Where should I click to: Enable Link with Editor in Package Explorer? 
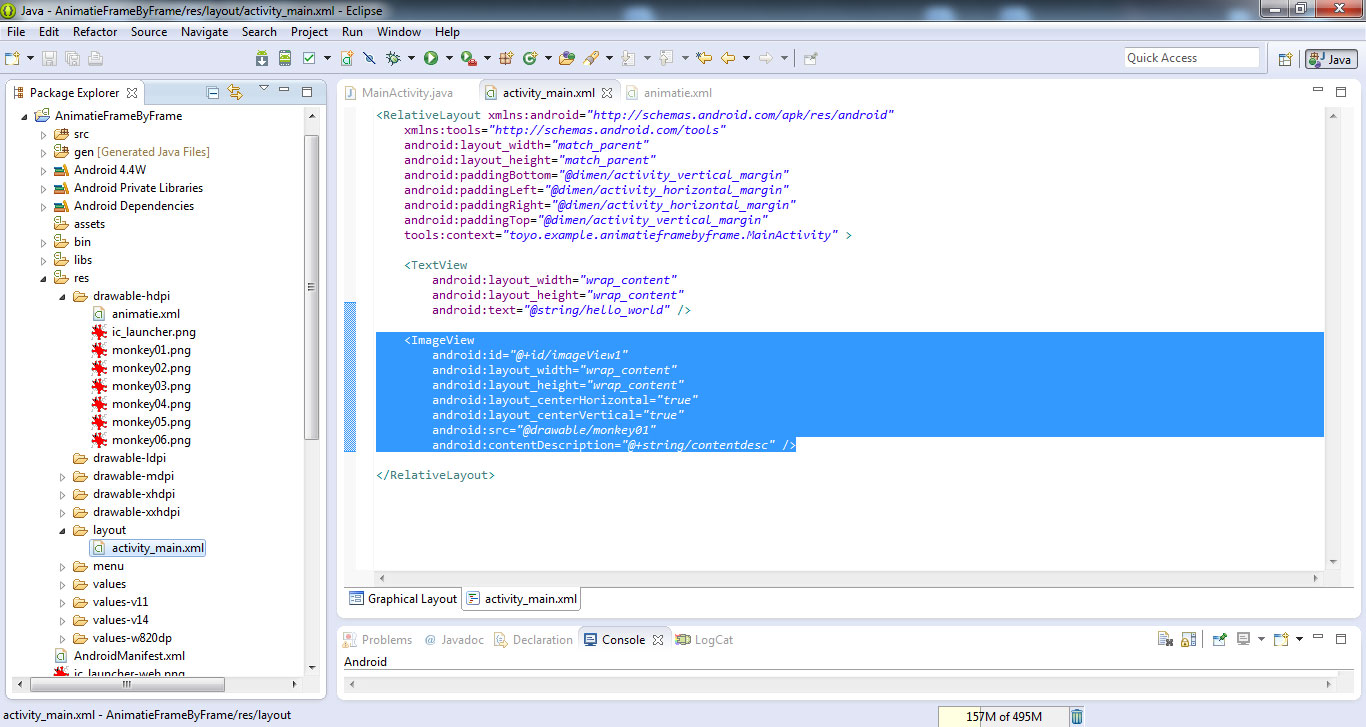[235, 92]
